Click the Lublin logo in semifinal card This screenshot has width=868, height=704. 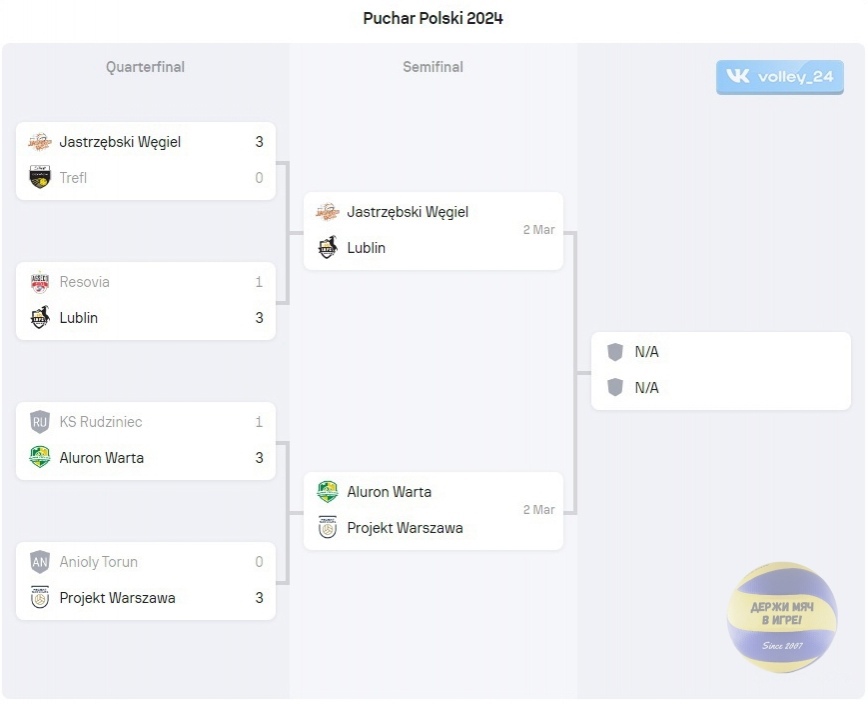[328, 247]
